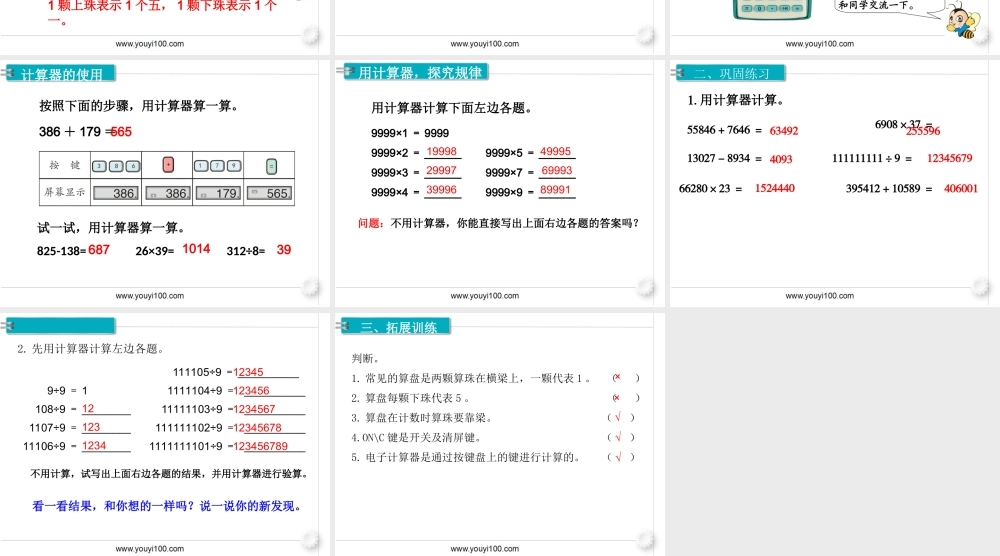Click the 1 7 9 key group
The height and width of the screenshot is (556, 1000).
pos(218,165)
